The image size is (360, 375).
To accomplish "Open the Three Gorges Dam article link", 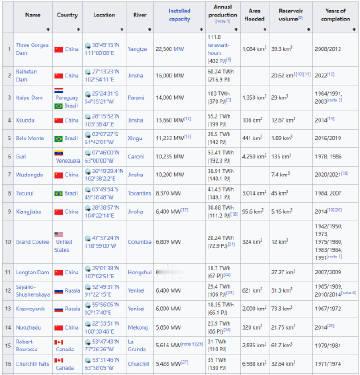I will click(32, 49).
